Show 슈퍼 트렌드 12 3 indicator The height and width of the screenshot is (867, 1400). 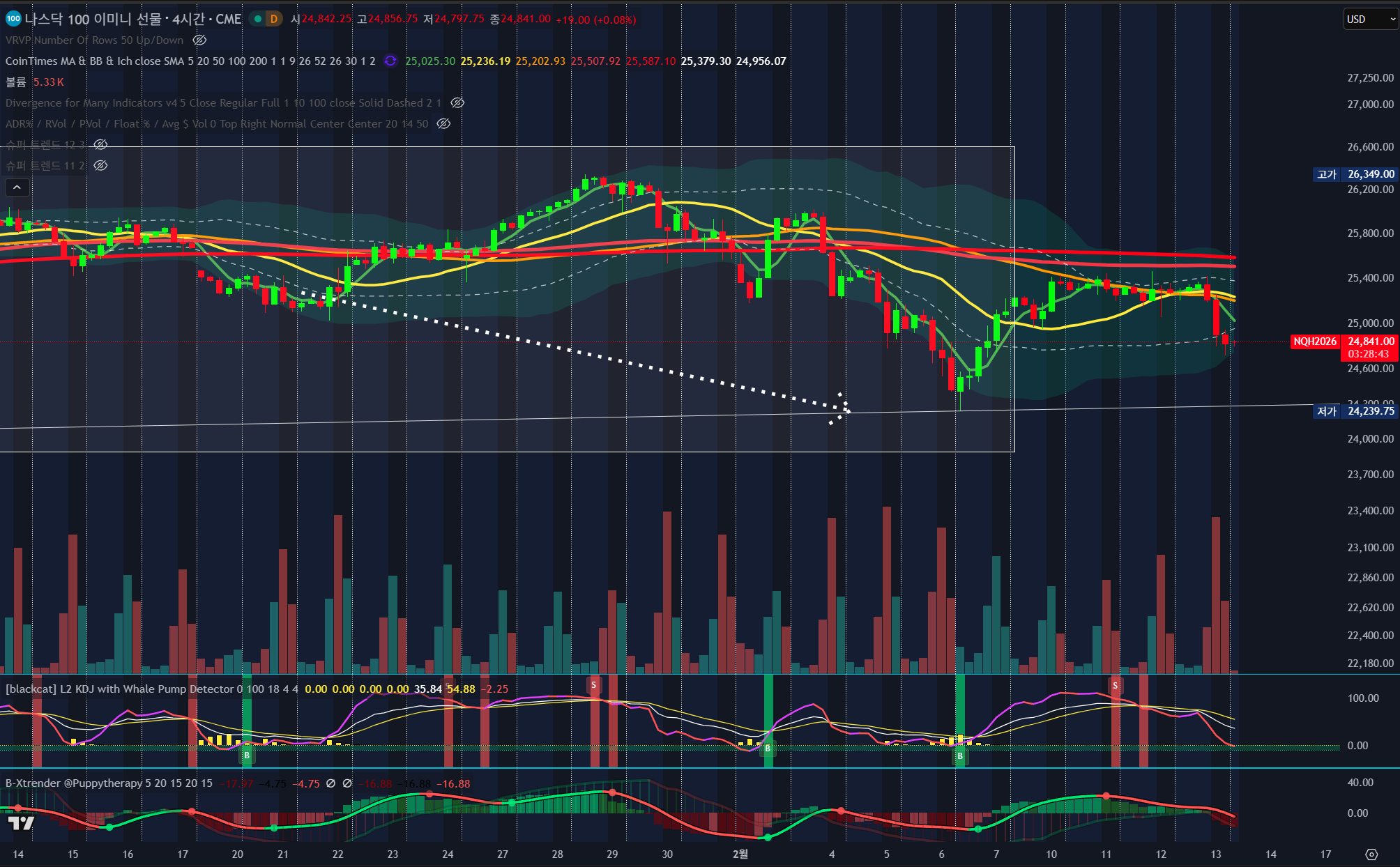(100, 145)
